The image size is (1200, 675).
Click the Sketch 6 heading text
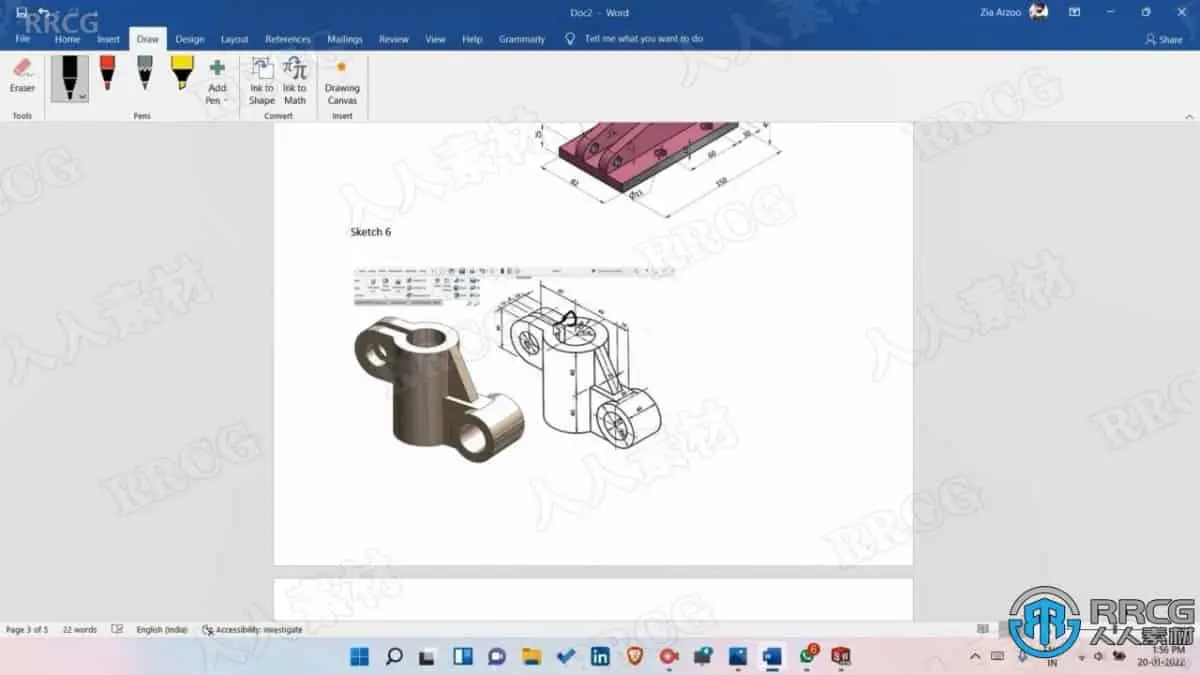coord(370,232)
